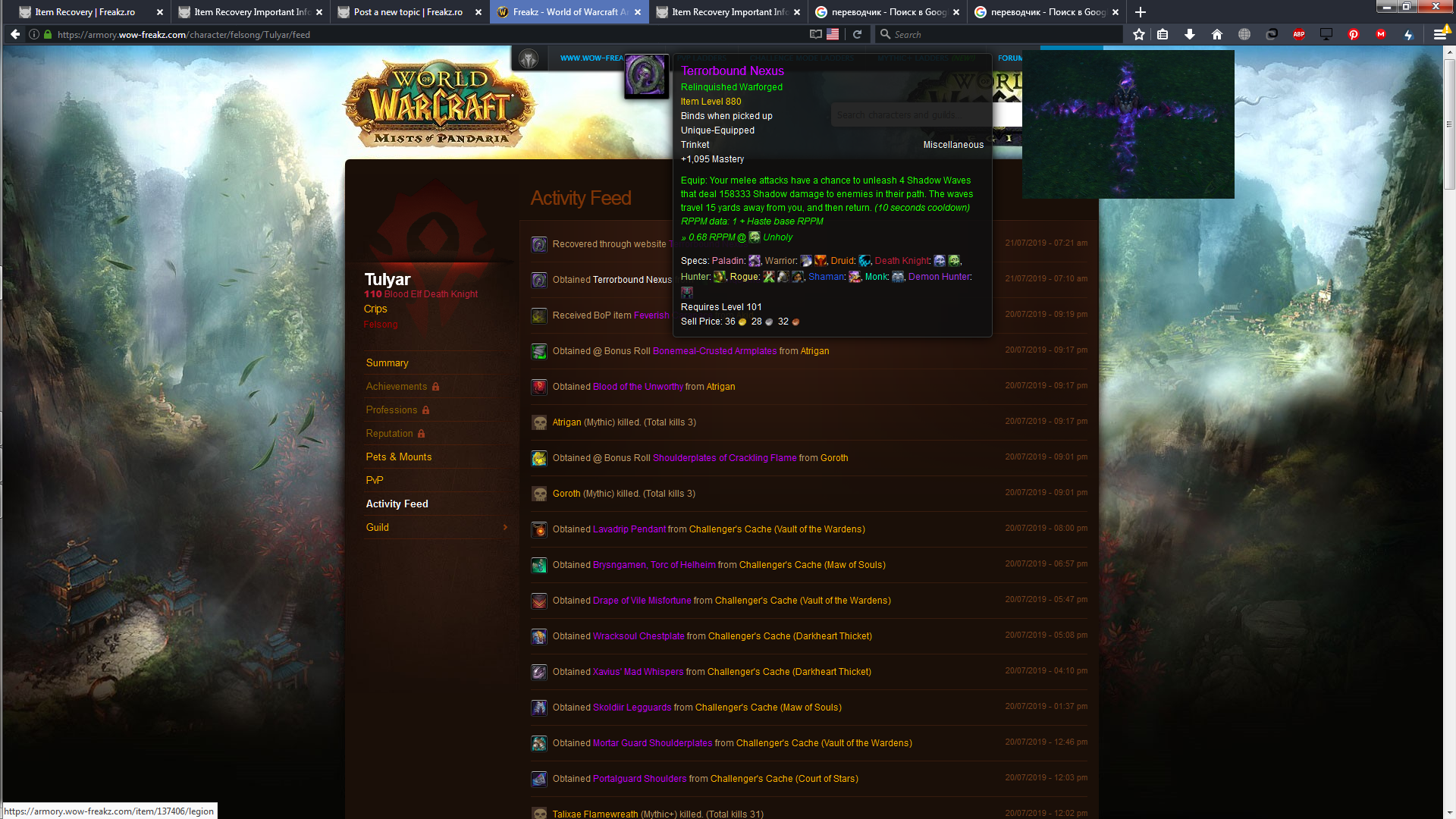Click icon beside Lavadrip Pendant entry

pos(539,529)
